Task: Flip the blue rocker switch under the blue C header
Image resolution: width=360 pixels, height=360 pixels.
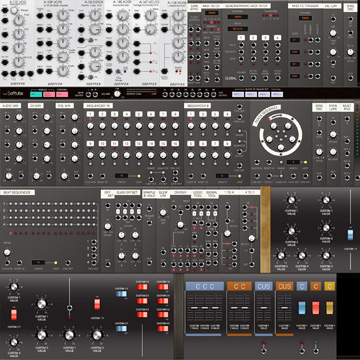Action: pyautogui.click(x=302, y=308)
